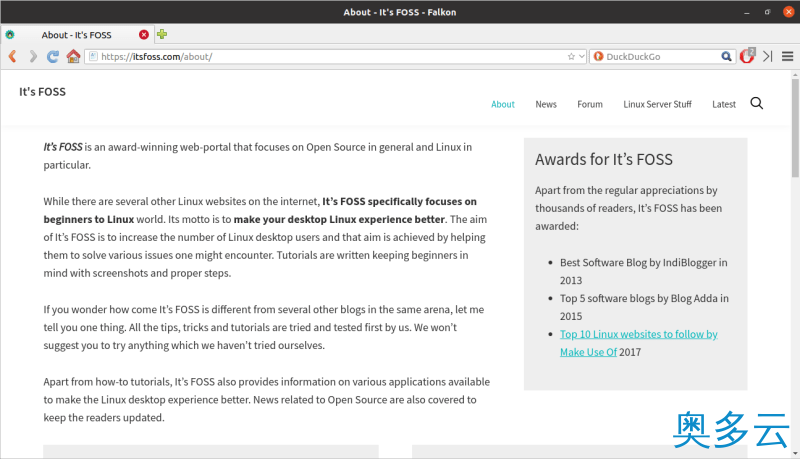This screenshot has width=800, height=459.
Task: Open the Forum menu item
Action: pyautogui.click(x=590, y=104)
